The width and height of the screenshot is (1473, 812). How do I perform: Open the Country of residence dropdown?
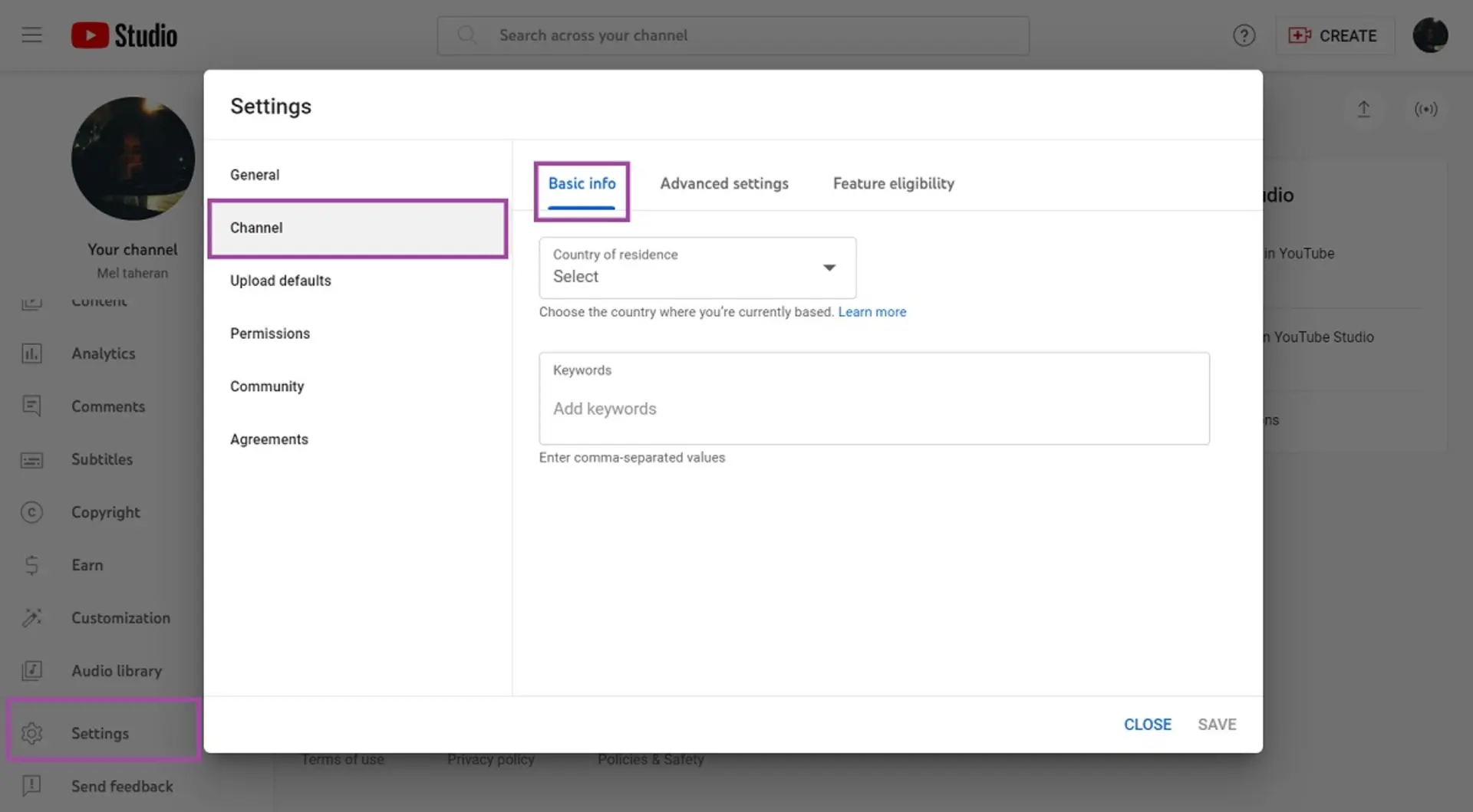pyautogui.click(x=697, y=268)
